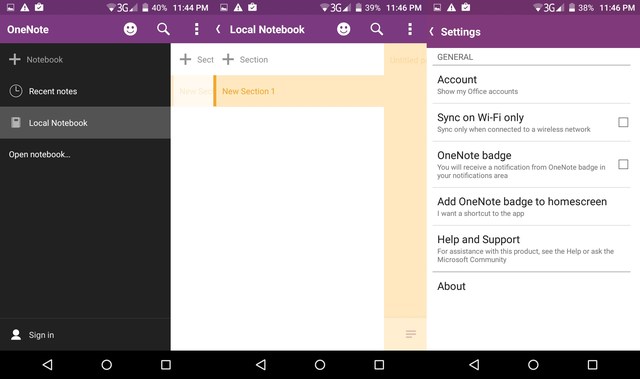The image size is (640, 379).
Task: Open Help and Support
Action: point(531,248)
